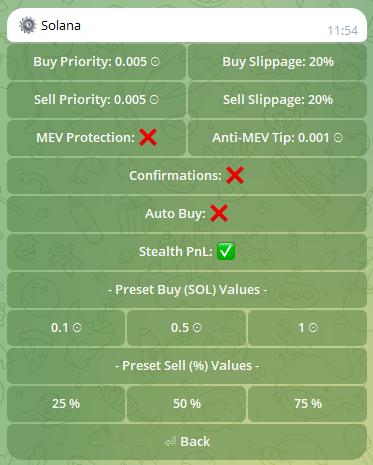Edit Sell Priority 0.005 value
Screen dimensions: 373x465
[x=96, y=100]
